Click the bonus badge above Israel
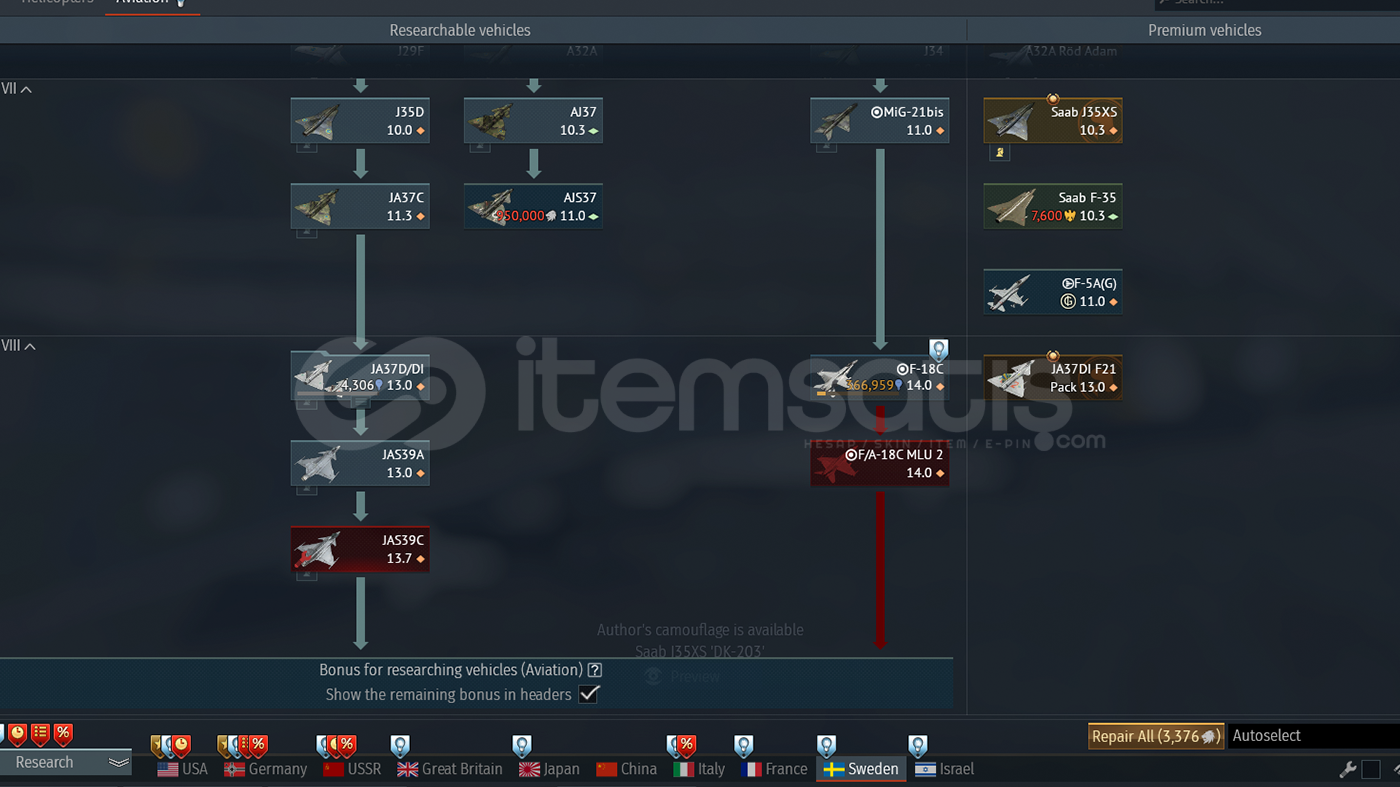Screen dimensions: 1400x787 (x=918, y=746)
